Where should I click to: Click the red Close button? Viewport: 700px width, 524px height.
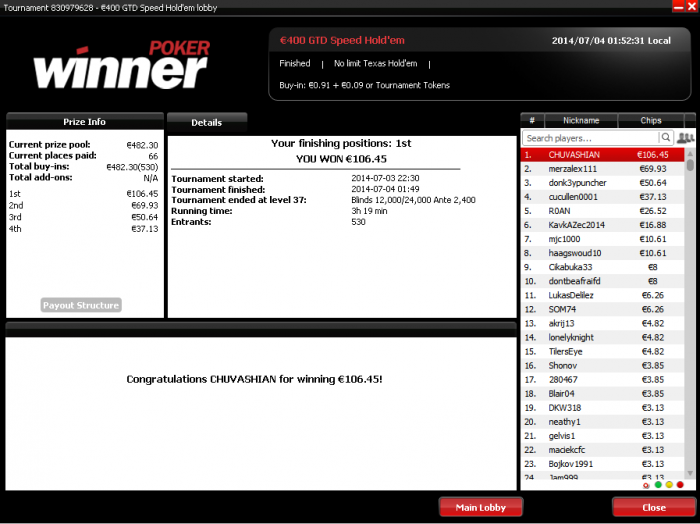(654, 507)
